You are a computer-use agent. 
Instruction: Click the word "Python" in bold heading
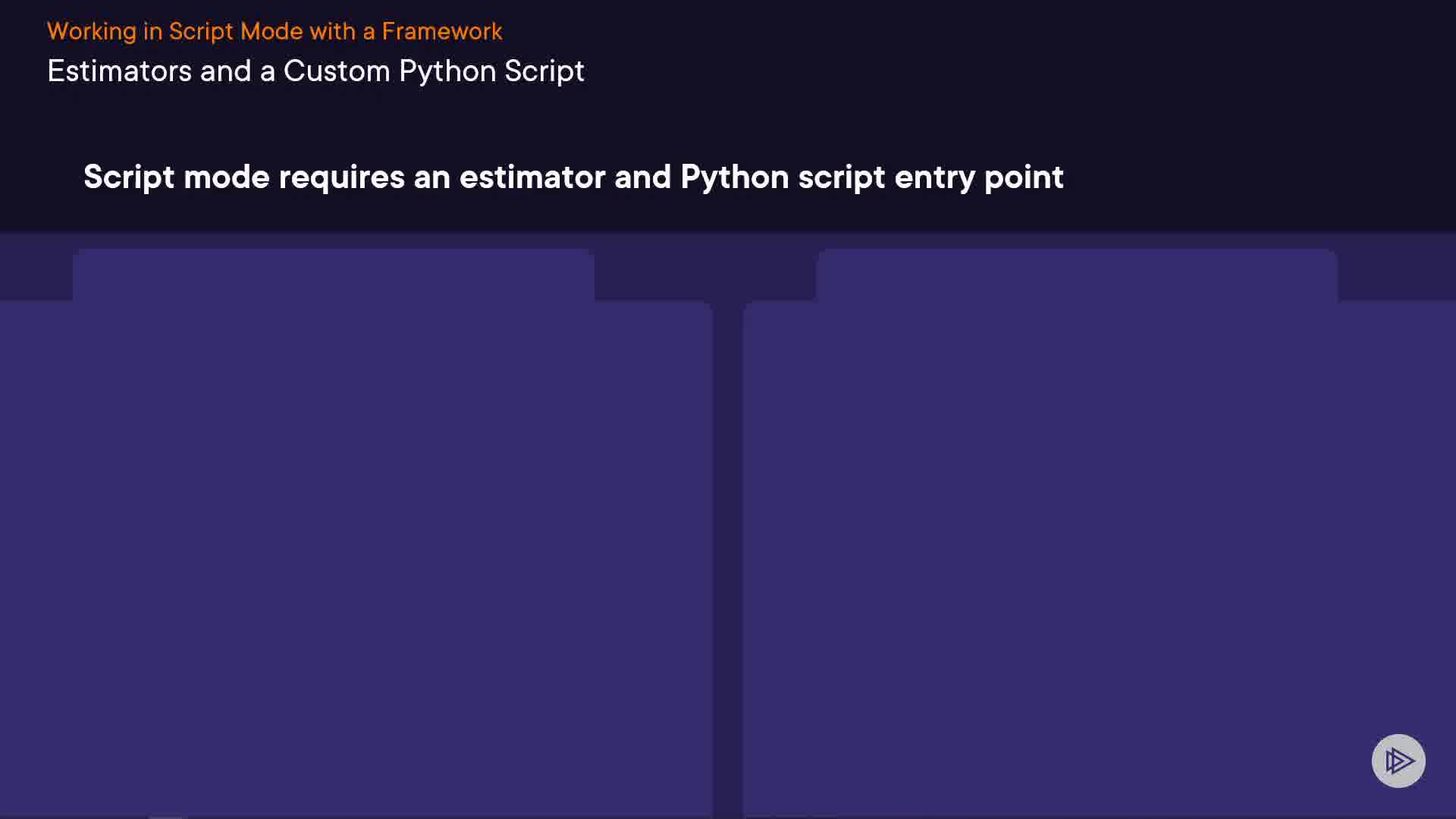[x=734, y=177]
